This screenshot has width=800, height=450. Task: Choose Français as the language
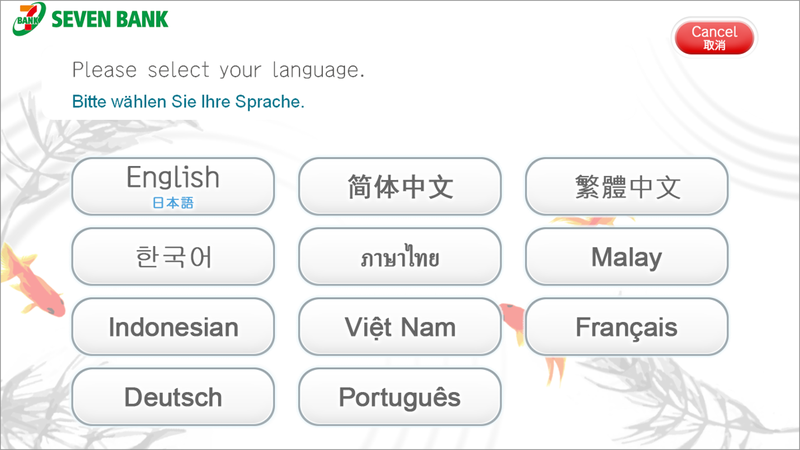pos(627,327)
